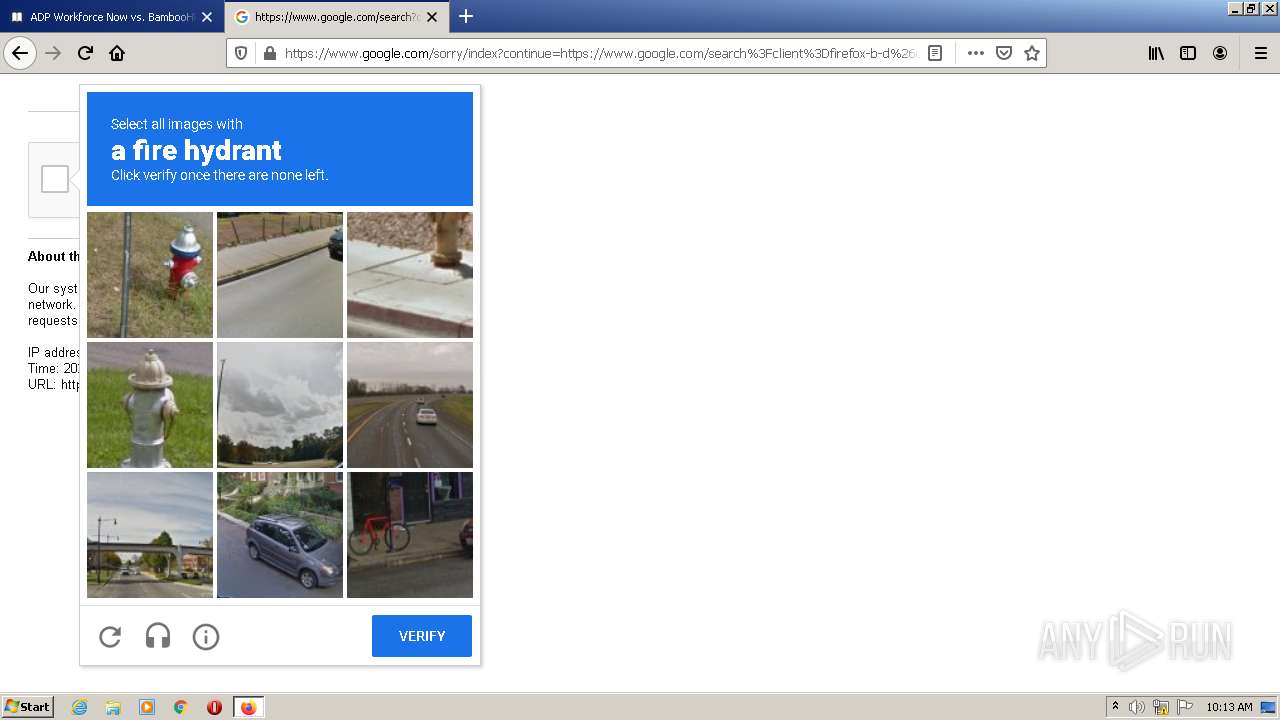The height and width of the screenshot is (720, 1280).
Task: Open Action Center flag icon
Action: click(x=1185, y=707)
